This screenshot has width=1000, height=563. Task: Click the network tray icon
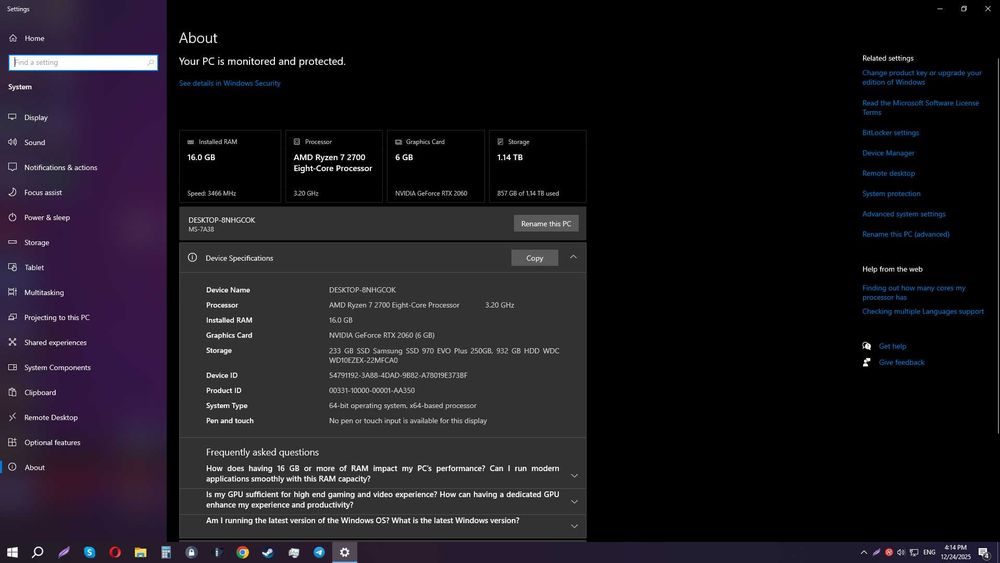click(914, 552)
